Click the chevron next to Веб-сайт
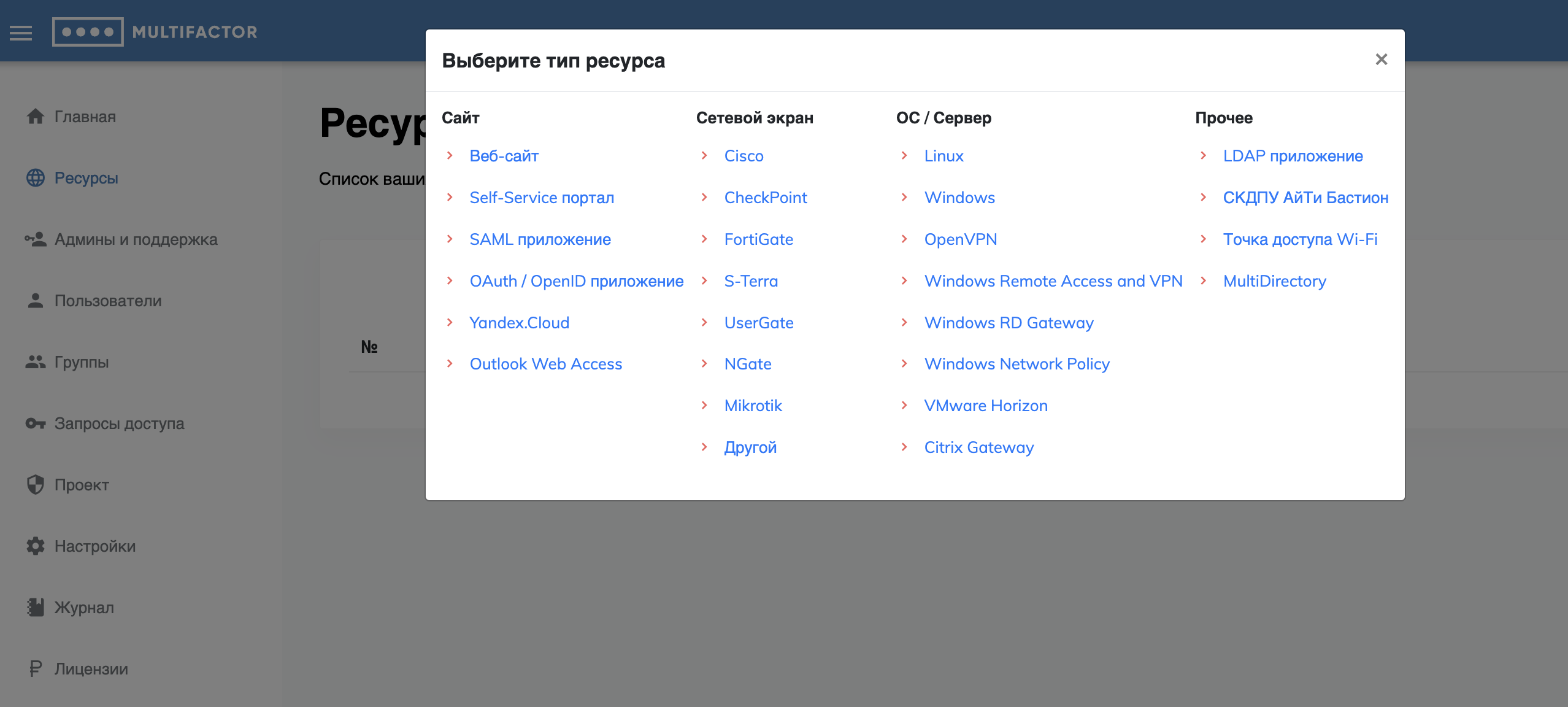The image size is (1568, 707). (450, 156)
